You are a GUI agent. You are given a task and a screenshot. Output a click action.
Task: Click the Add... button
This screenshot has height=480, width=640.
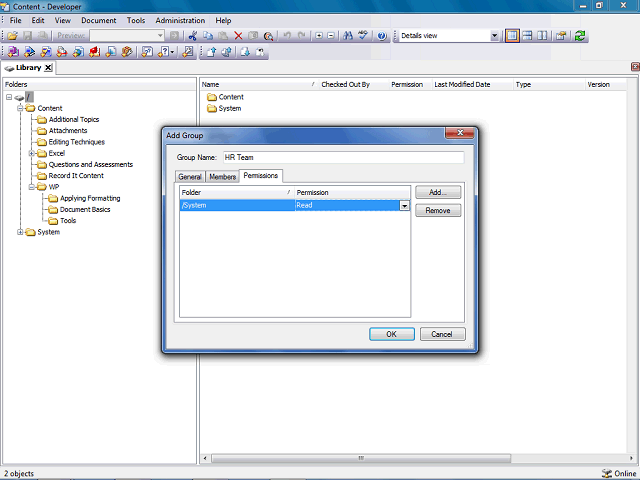pyautogui.click(x=438, y=192)
